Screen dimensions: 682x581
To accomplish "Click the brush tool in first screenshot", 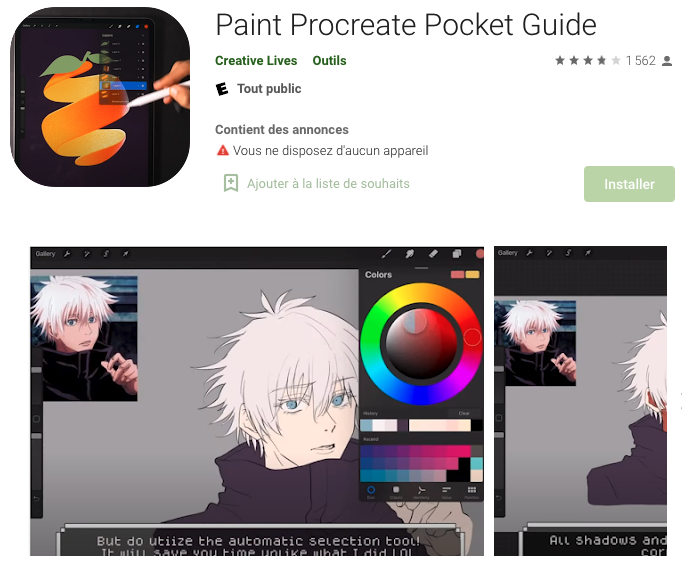I will click(x=386, y=254).
